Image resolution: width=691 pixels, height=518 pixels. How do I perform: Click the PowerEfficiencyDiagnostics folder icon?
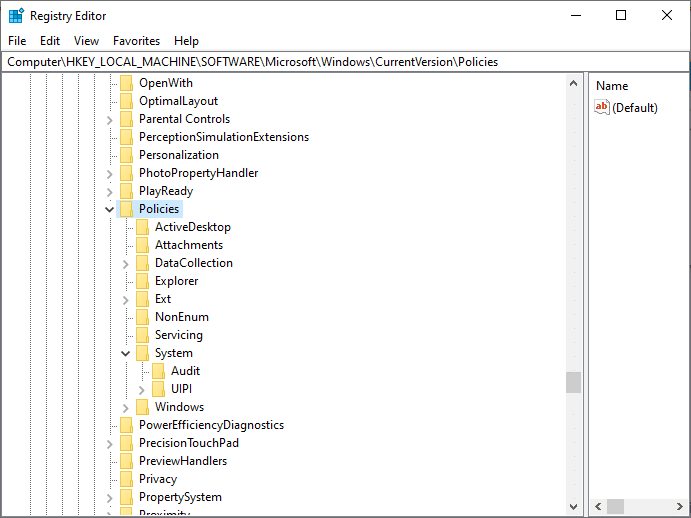[x=126, y=425]
